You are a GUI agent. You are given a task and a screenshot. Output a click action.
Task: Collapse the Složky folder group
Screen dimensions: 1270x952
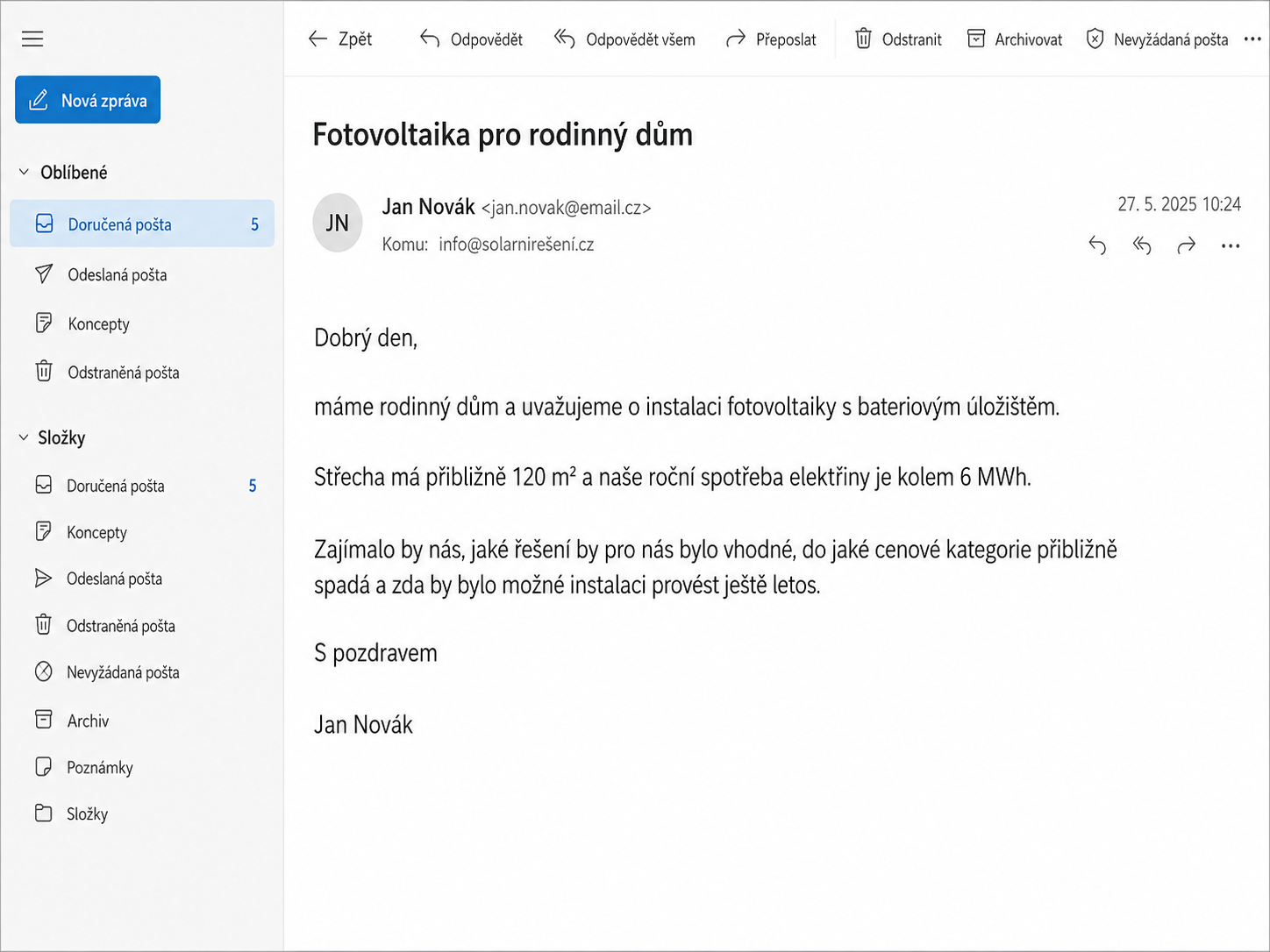(x=24, y=437)
